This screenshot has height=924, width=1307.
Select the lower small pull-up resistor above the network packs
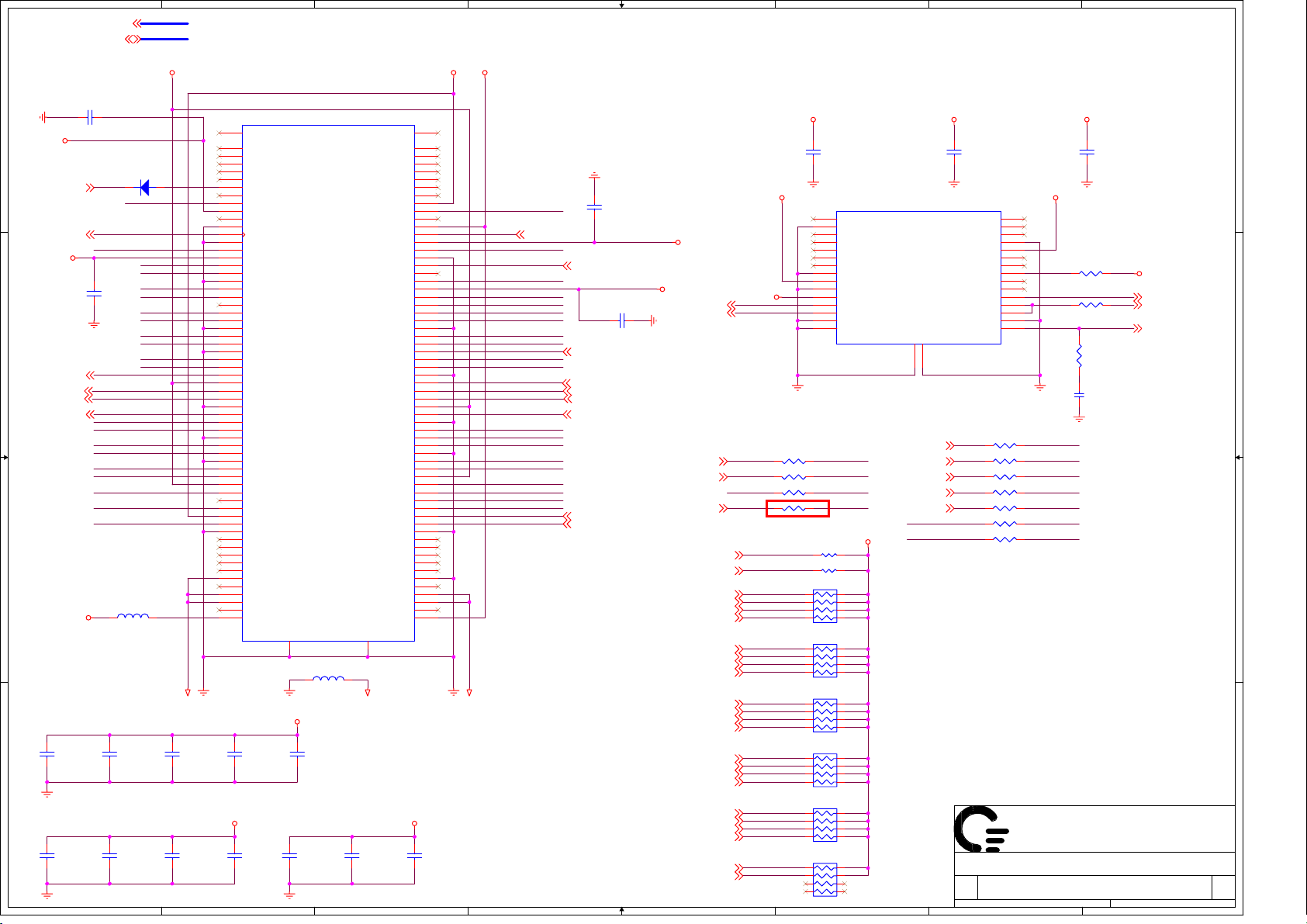(829, 570)
